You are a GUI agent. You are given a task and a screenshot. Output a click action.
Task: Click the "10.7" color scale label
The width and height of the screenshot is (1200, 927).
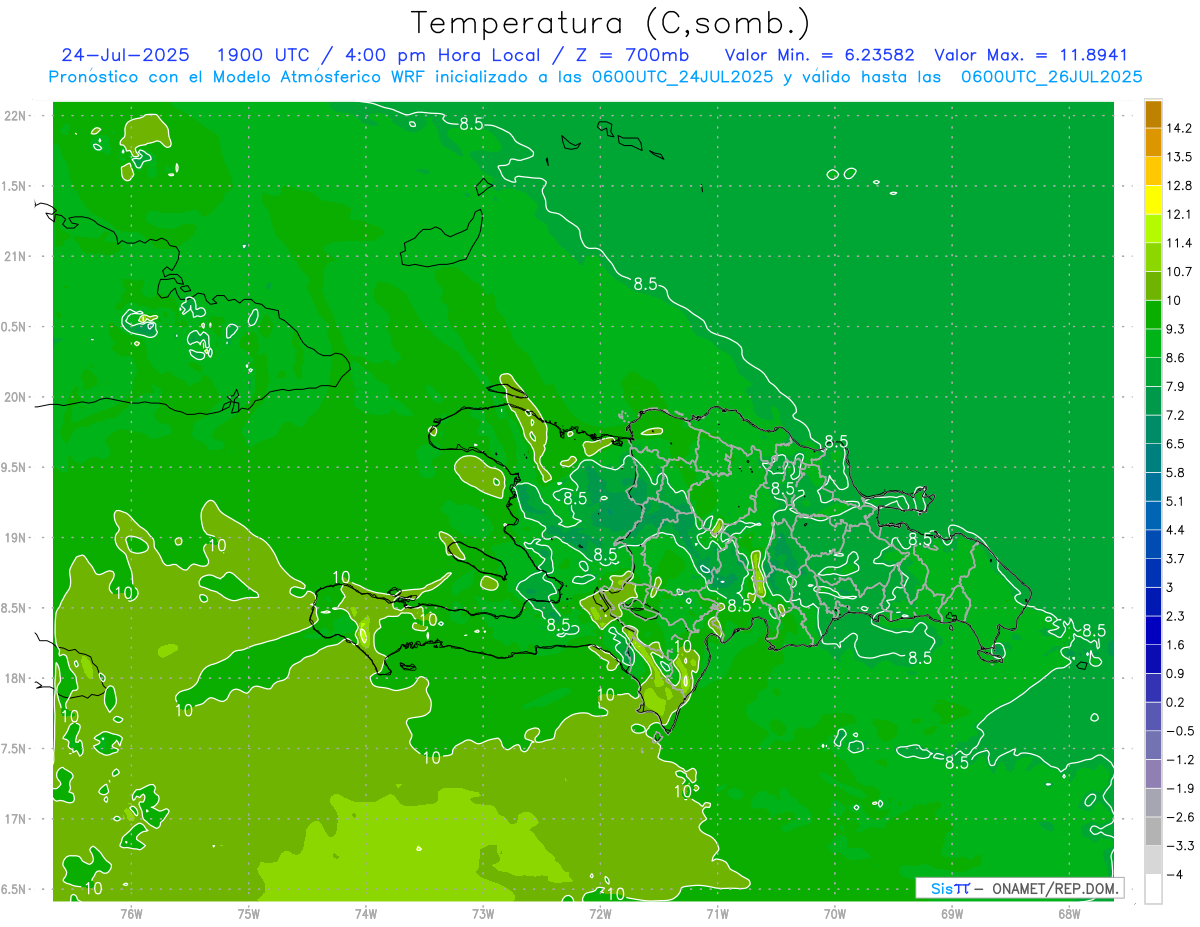1179,272
